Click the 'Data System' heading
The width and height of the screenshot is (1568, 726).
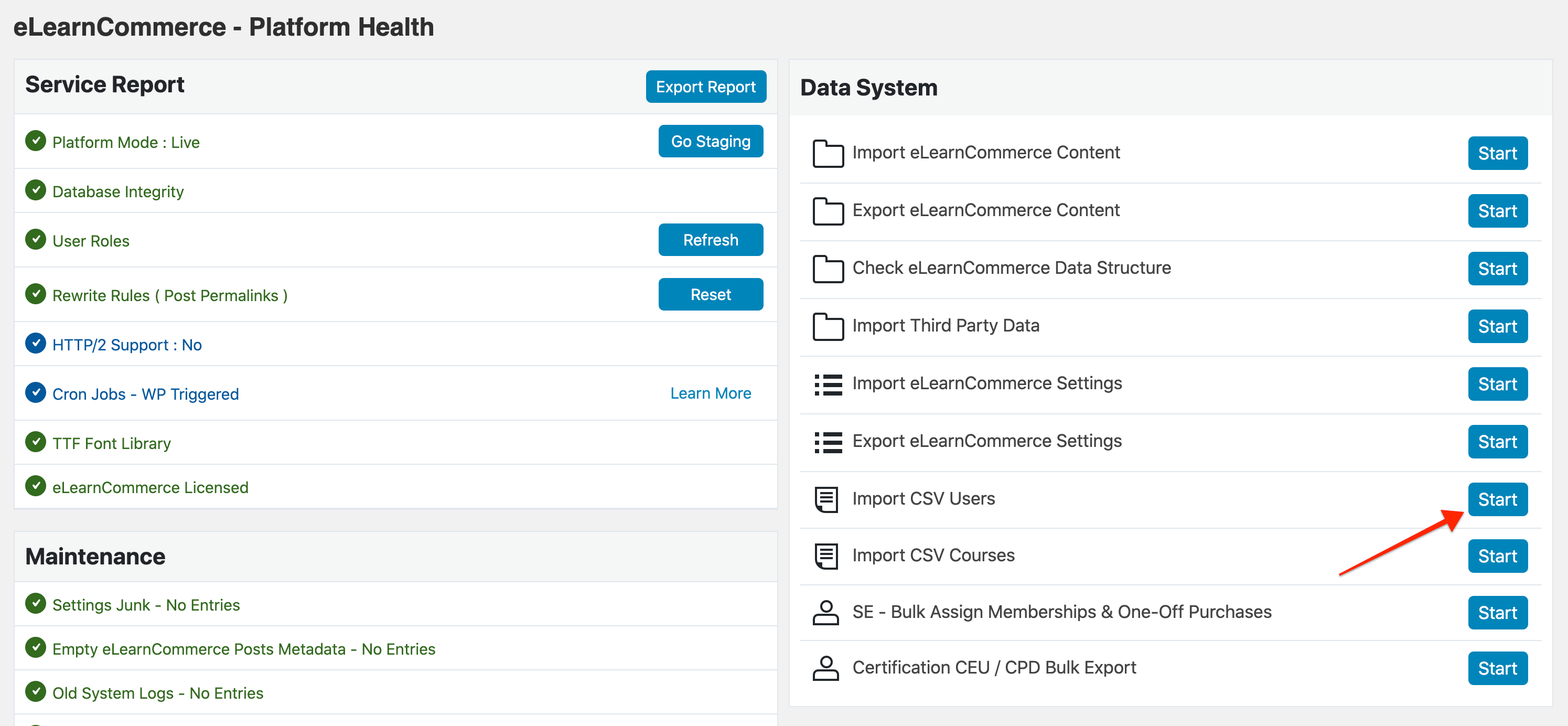[x=868, y=88]
